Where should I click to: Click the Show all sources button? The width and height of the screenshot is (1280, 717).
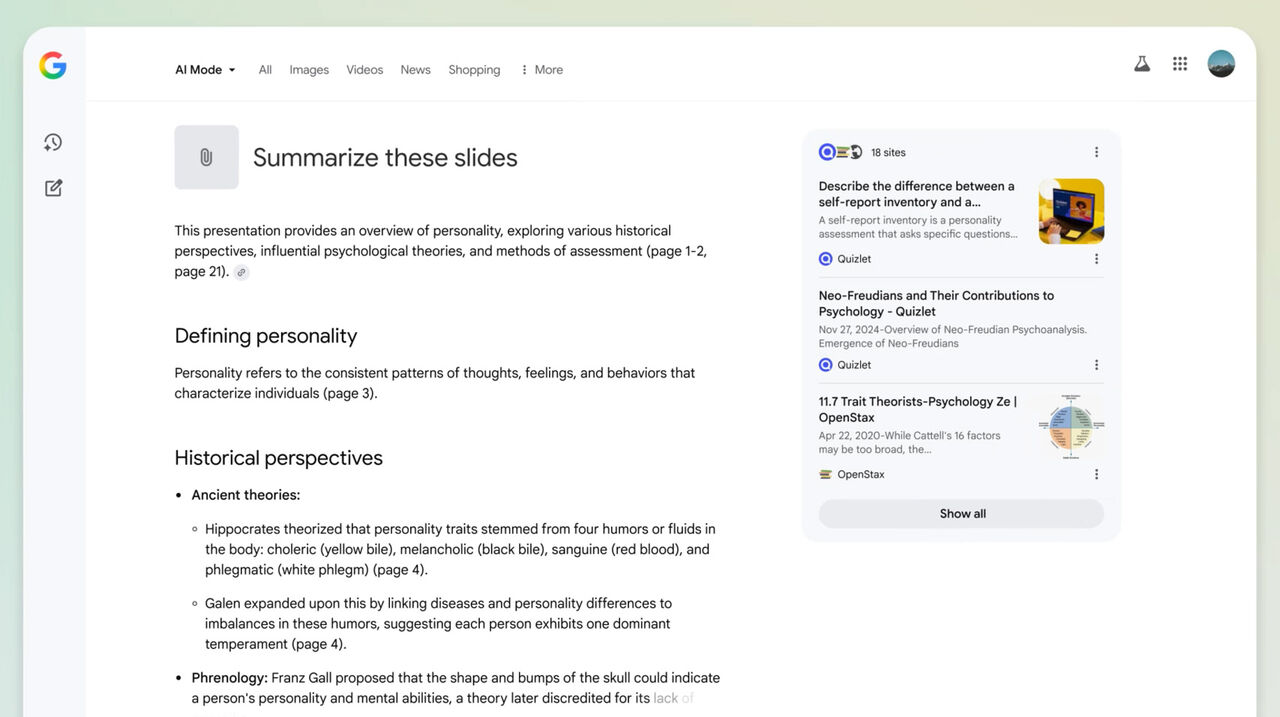click(961, 514)
